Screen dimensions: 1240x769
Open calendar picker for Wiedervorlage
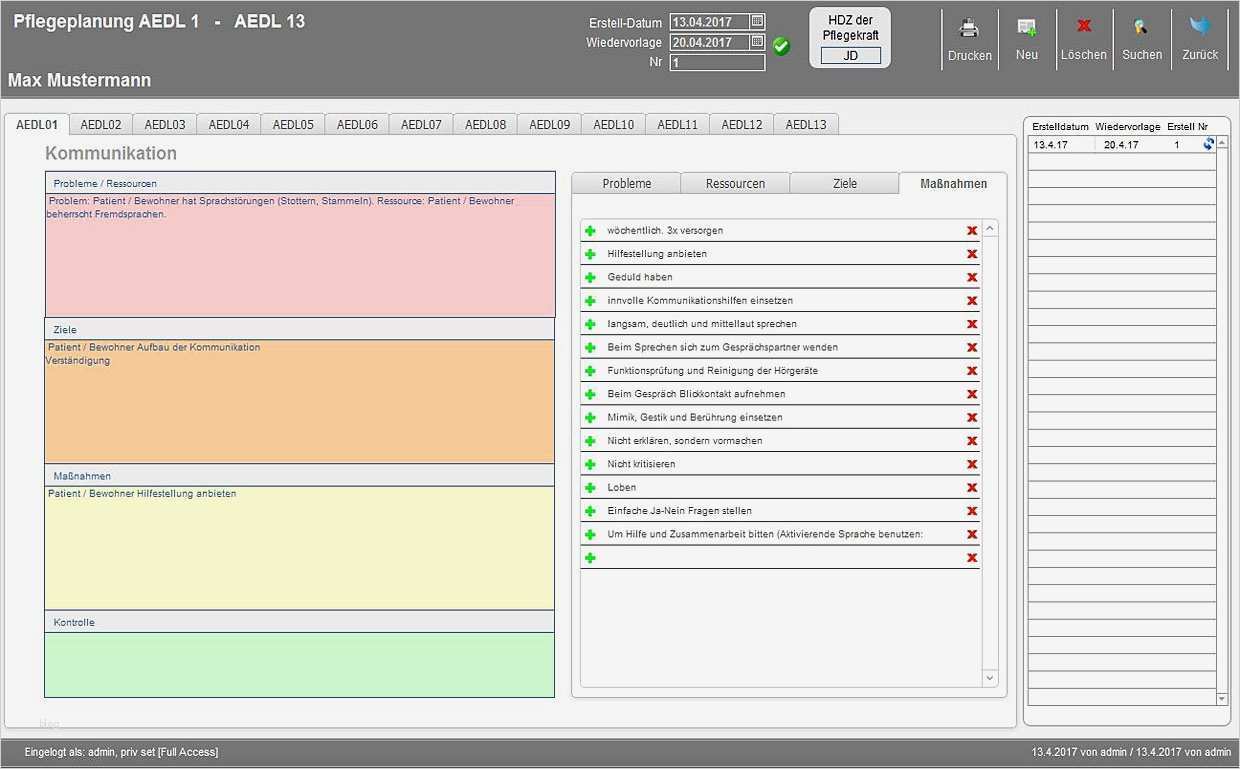(x=757, y=42)
